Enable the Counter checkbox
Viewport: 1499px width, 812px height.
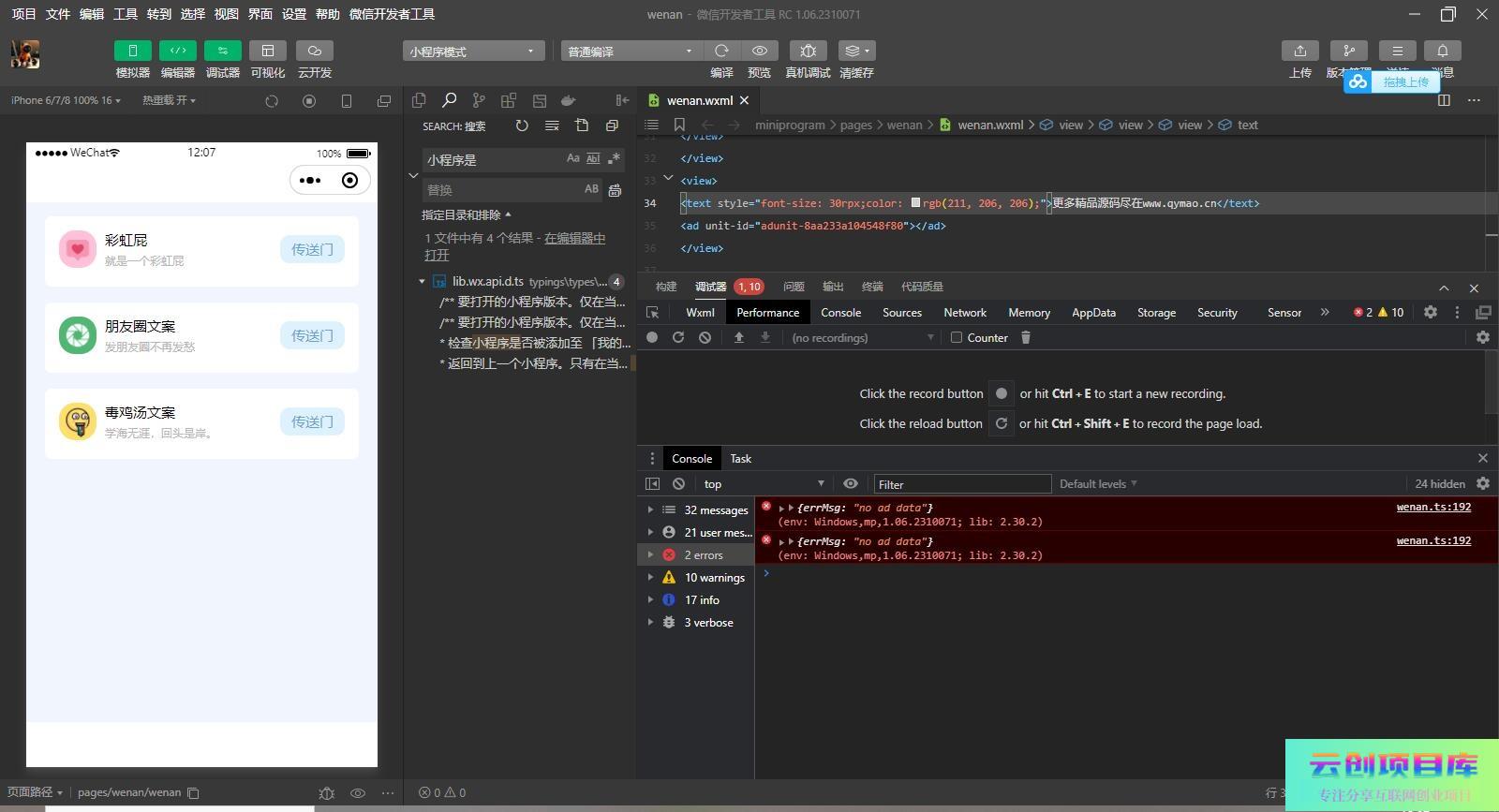[957, 338]
